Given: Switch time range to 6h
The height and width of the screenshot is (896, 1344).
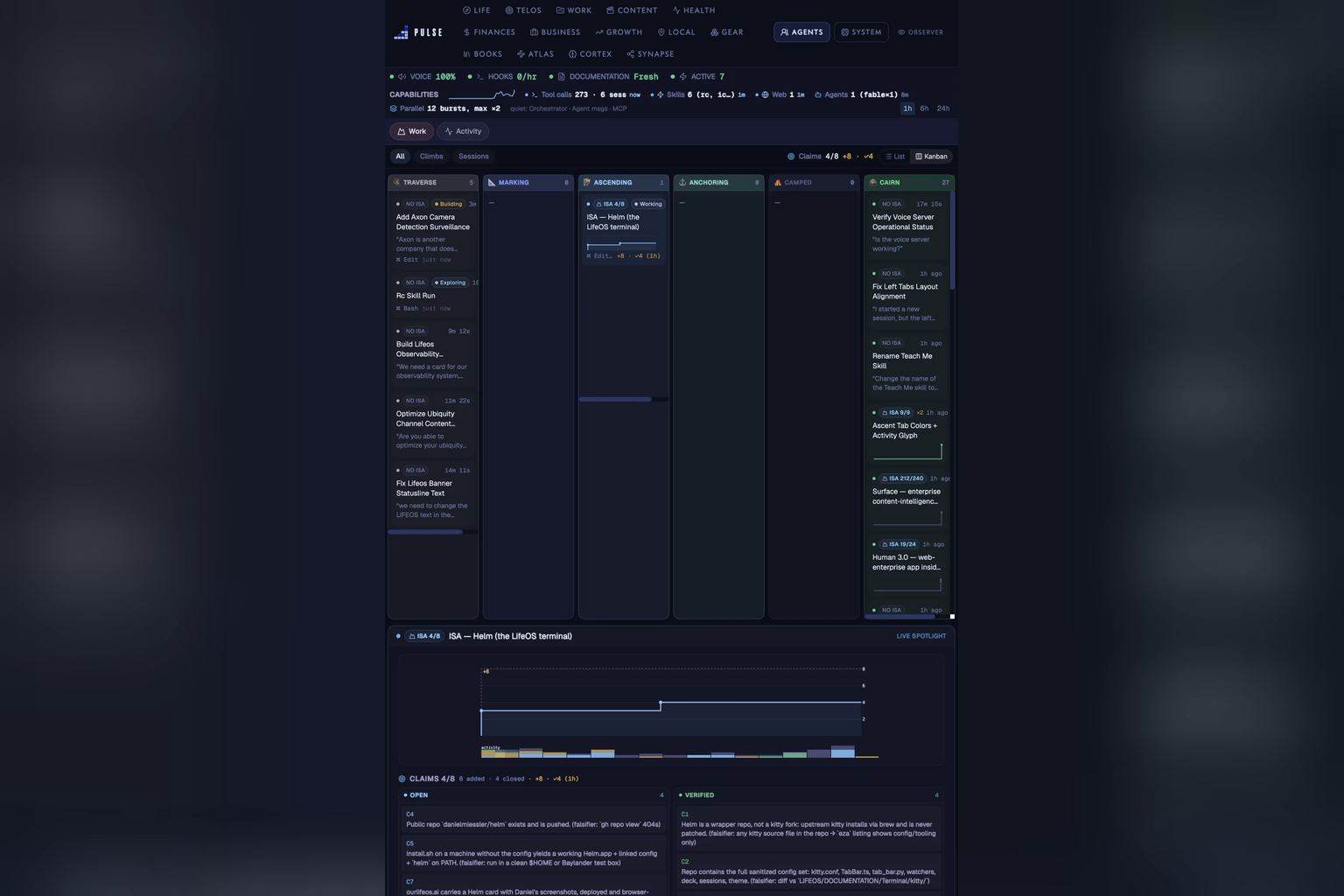Looking at the screenshot, I should tap(924, 108).
